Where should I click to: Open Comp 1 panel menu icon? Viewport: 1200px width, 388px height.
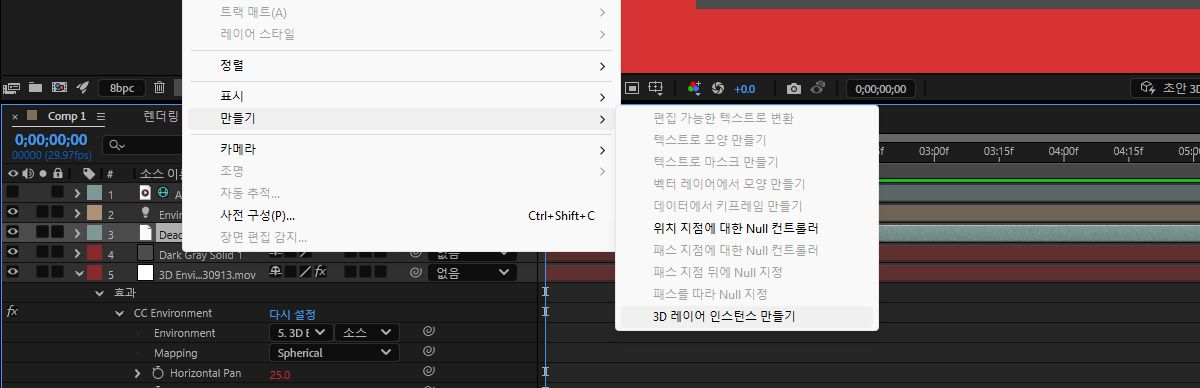[101, 117]
